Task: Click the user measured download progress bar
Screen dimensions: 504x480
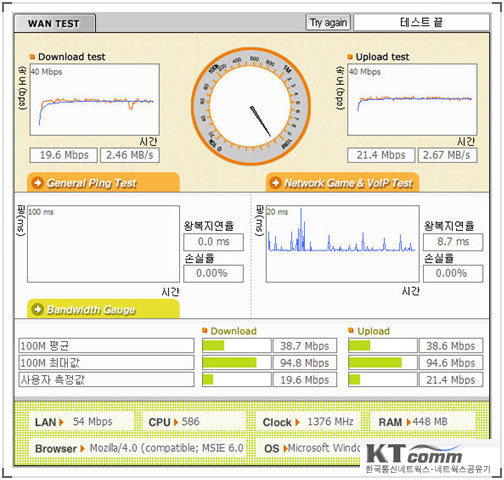Action: coord(236,380)
